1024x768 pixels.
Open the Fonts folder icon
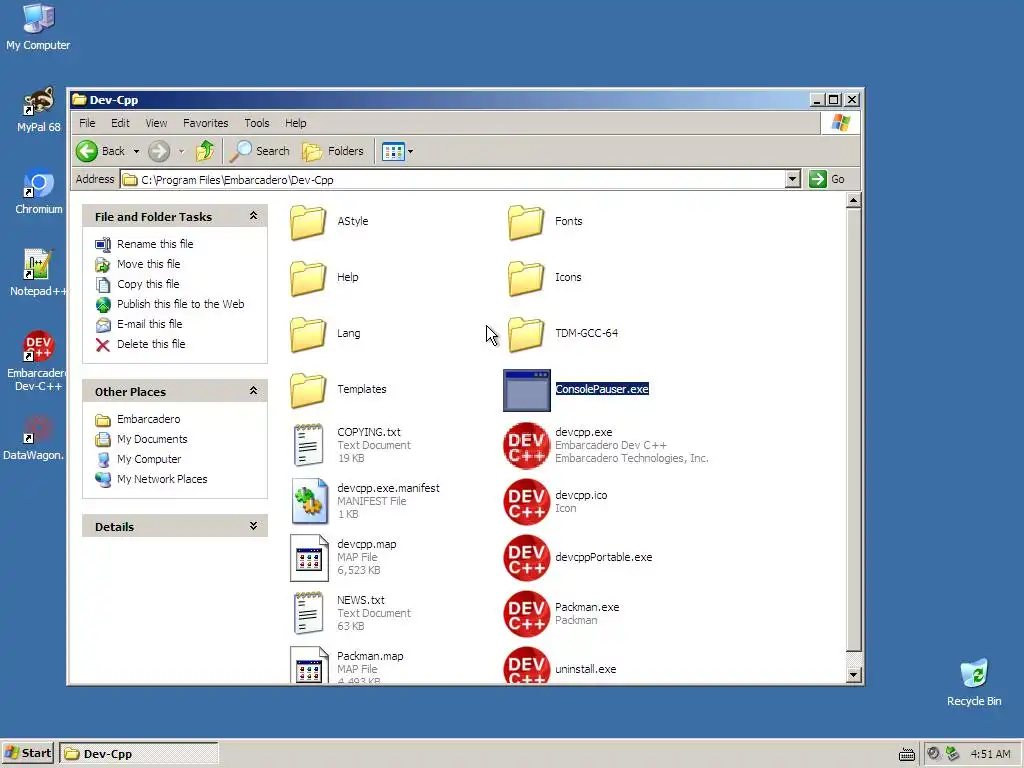coord(526,221)
